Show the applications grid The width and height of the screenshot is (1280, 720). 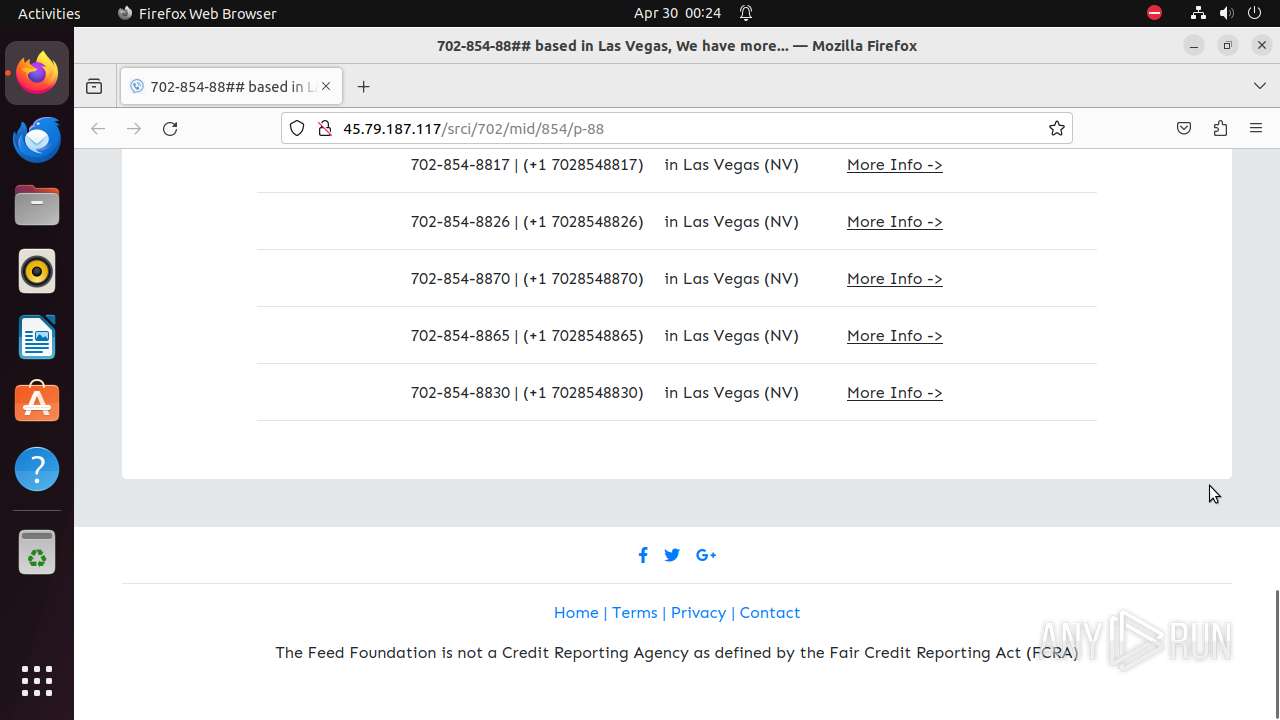tap(37, 681)
